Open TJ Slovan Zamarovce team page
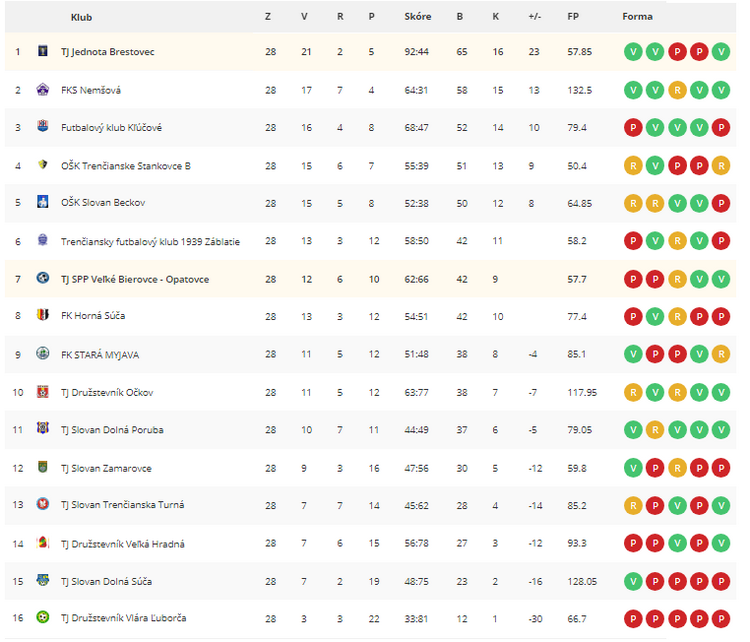750x642 pixels. pos(106,468)
